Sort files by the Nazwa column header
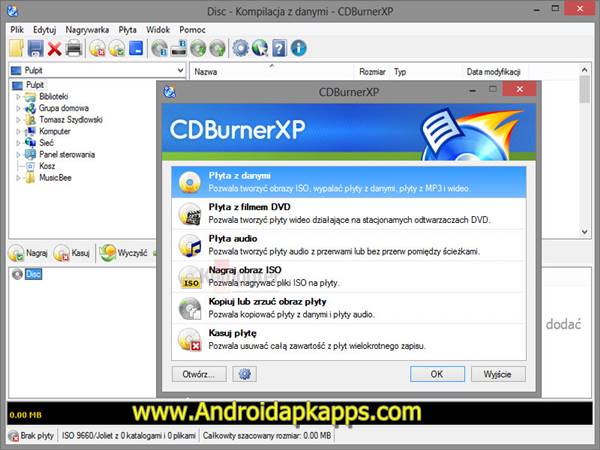 coord(205,72)
